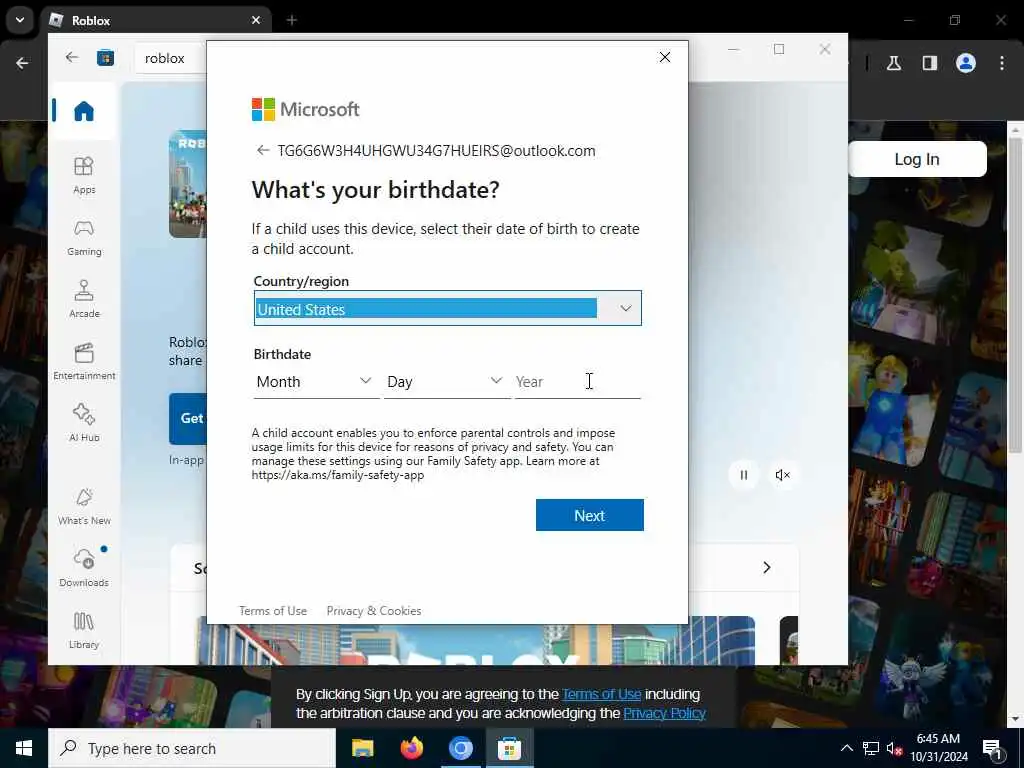The height and width of the screenshot is (768, 1024).
Task: Open Roblox Privacy Policy link in banner
Action: tap(664, 712)
